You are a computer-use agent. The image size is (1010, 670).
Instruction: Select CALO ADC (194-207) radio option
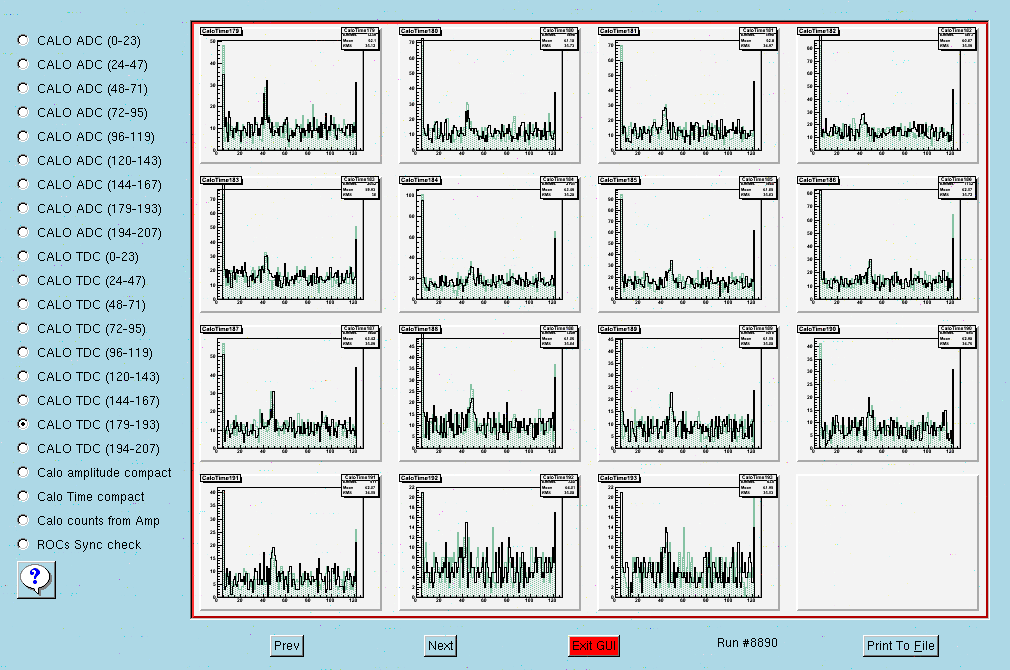click(x=23, y=232)
